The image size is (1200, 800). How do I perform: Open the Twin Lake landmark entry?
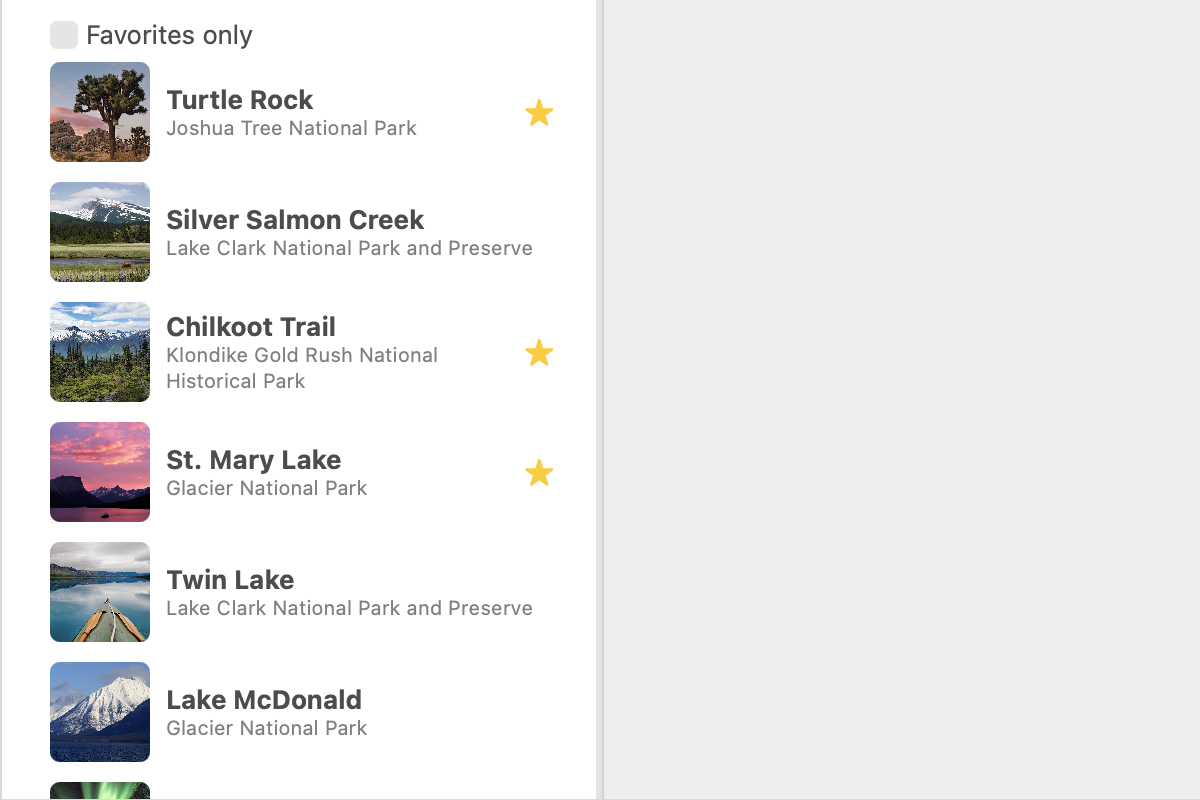pyautogui.click(x=230, y=580)
